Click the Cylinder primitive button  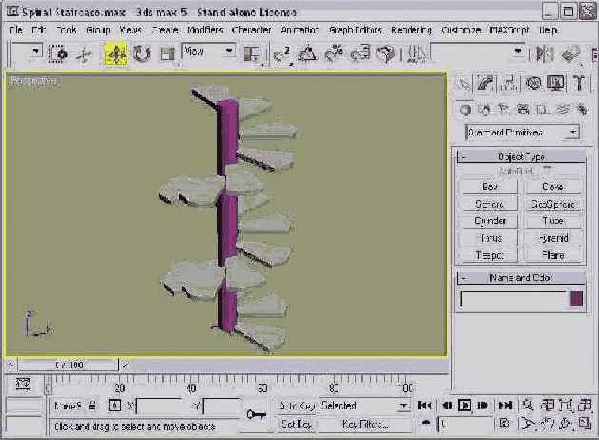pos(490,221)
